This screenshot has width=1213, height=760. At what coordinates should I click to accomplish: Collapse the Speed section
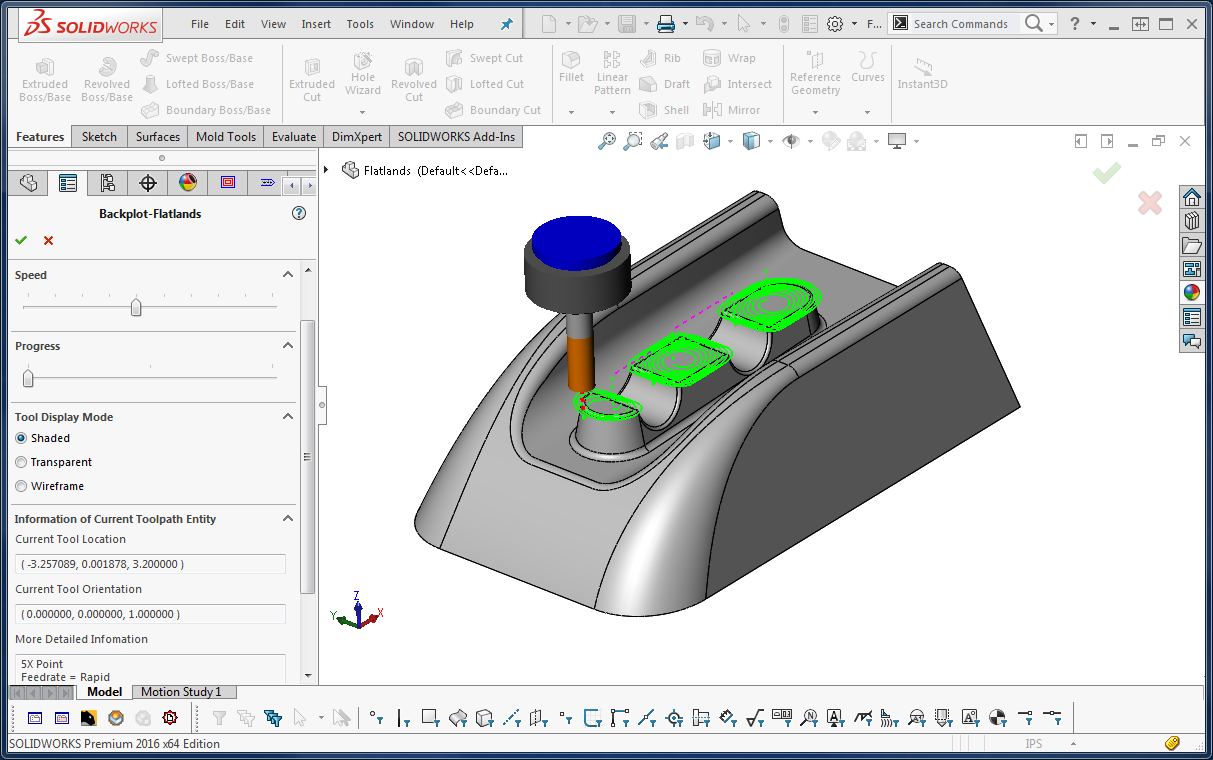pos(288,274)
